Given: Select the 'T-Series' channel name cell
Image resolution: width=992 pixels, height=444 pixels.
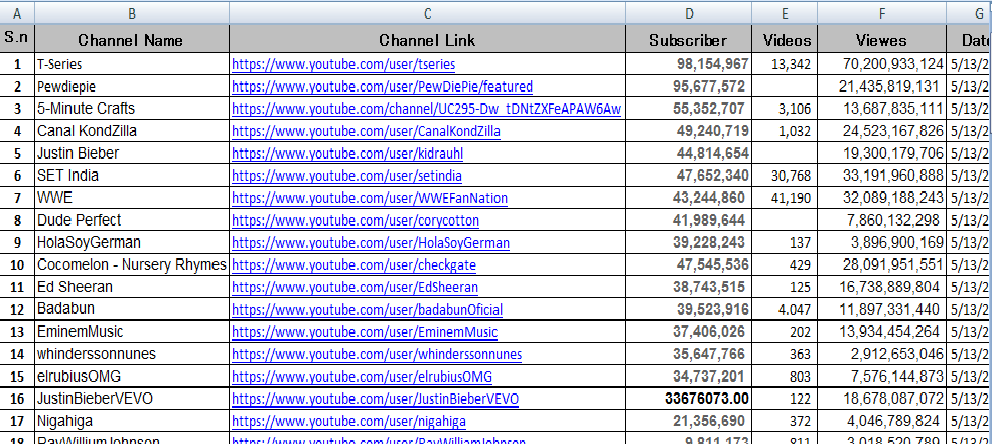Looking at the screenshot, I should [132, 64].
